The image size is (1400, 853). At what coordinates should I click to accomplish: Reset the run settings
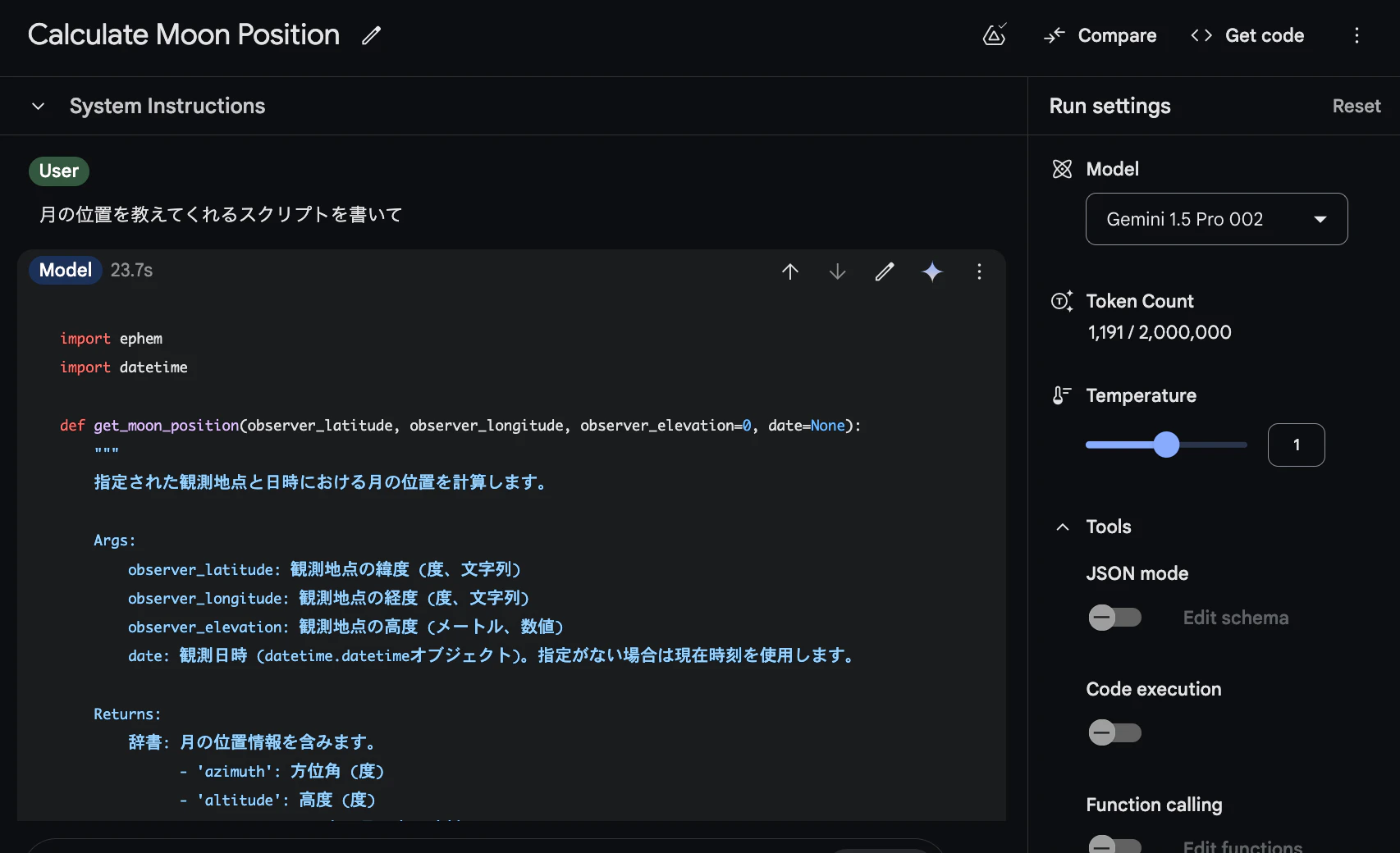[1357, 107]
